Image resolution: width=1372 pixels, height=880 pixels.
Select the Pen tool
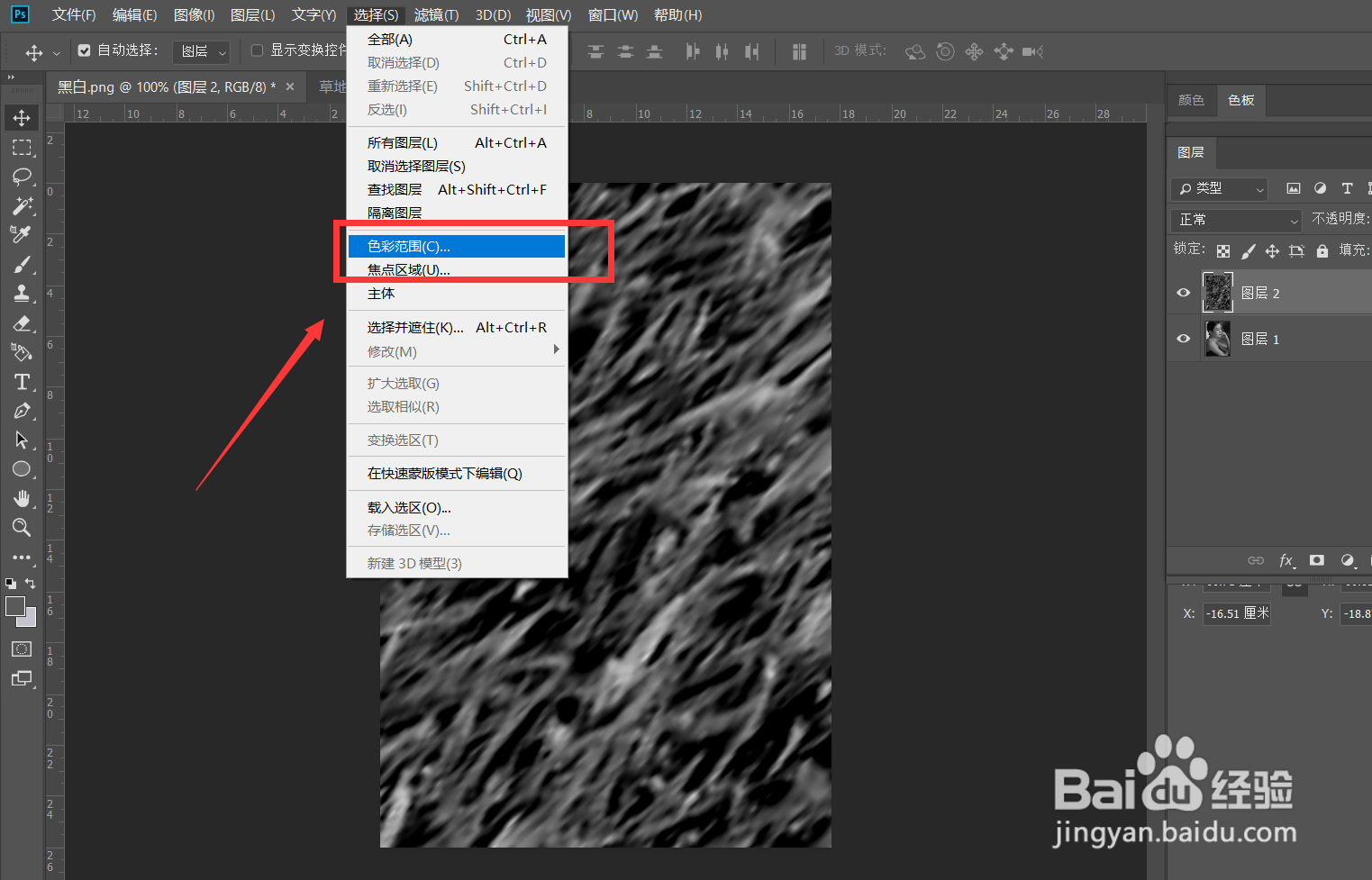[22, 411]
